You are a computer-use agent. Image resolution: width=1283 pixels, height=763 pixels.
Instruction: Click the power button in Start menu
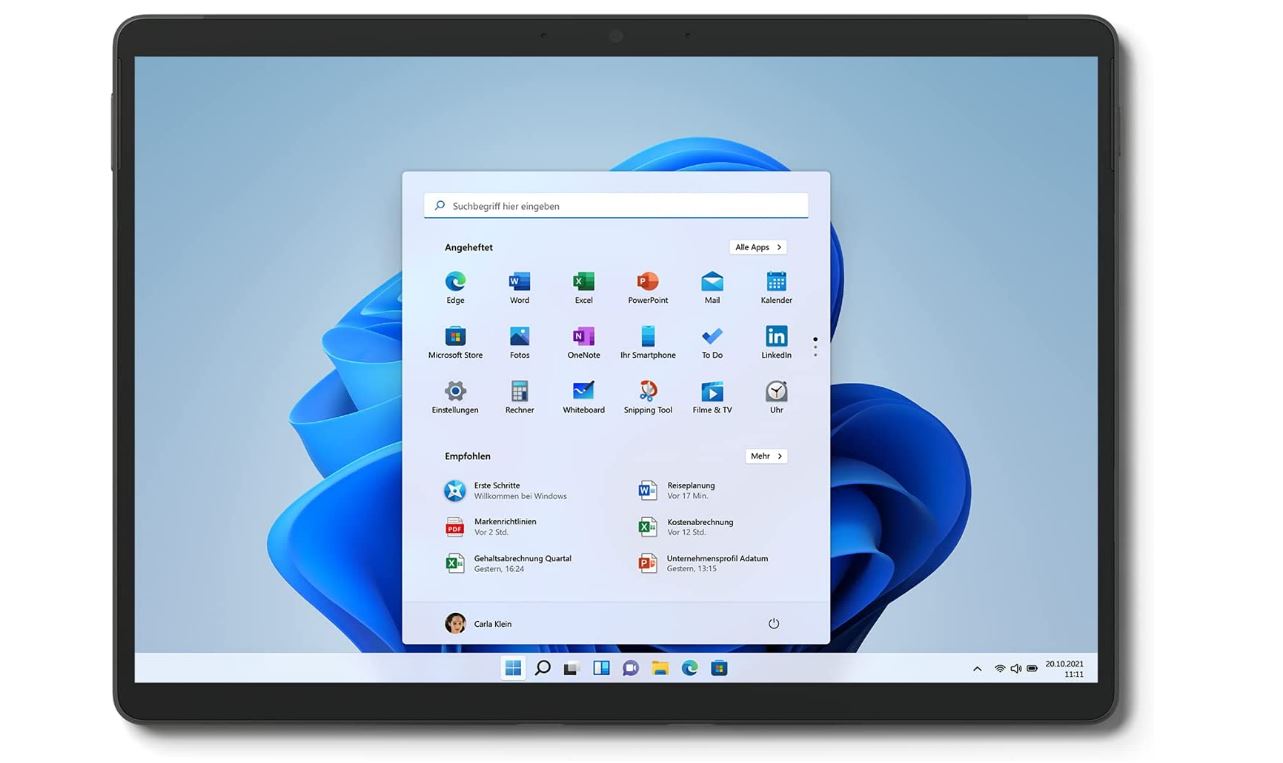point(773,624)
